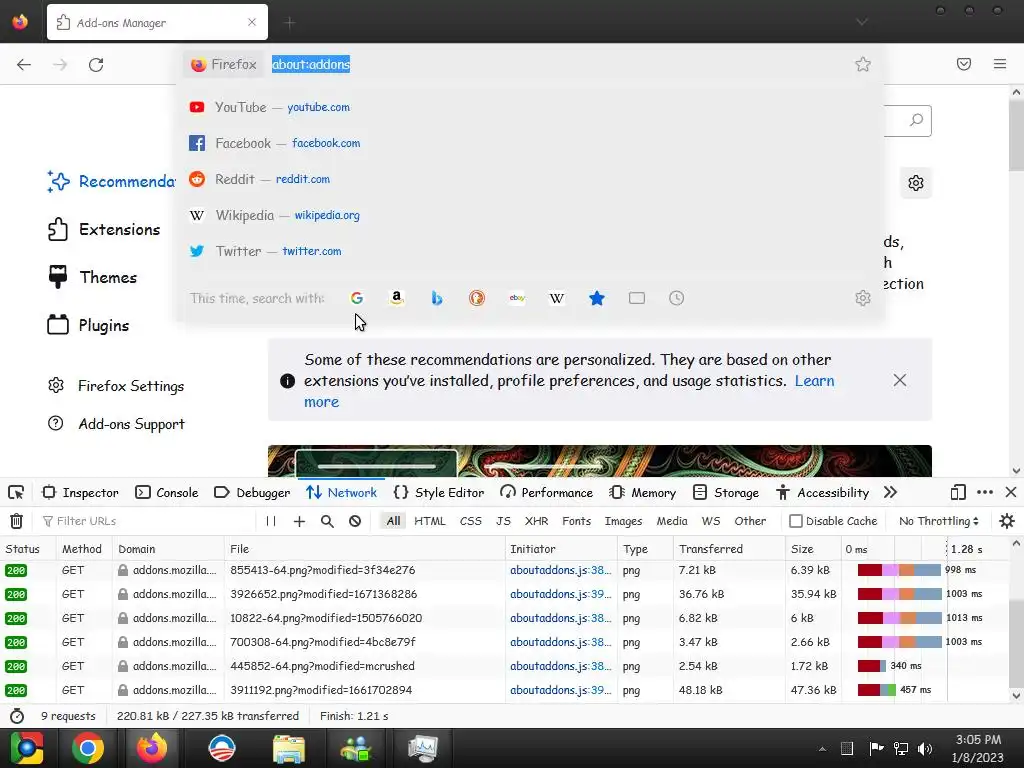Switch to the Console tab
Viewport: 1024px width, 768px height.
167,493
